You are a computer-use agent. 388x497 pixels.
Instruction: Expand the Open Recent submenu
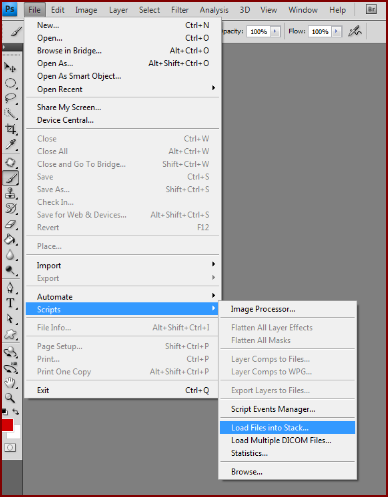(x=123, y=89)
